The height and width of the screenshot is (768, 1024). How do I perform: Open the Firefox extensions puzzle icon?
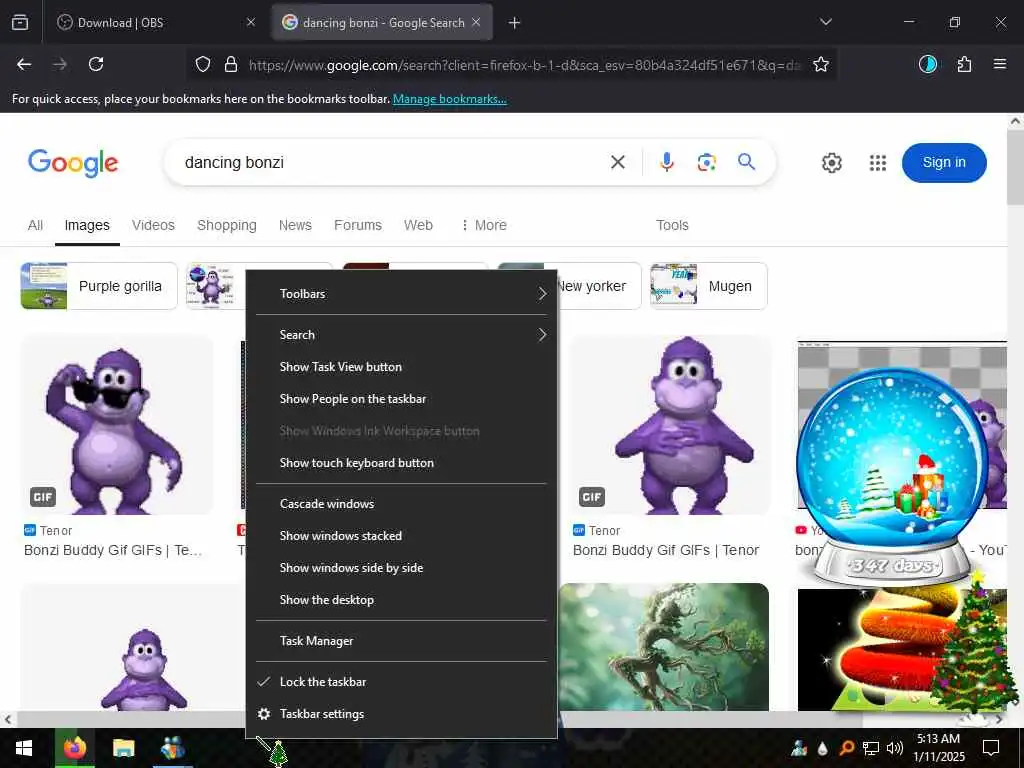964,64
